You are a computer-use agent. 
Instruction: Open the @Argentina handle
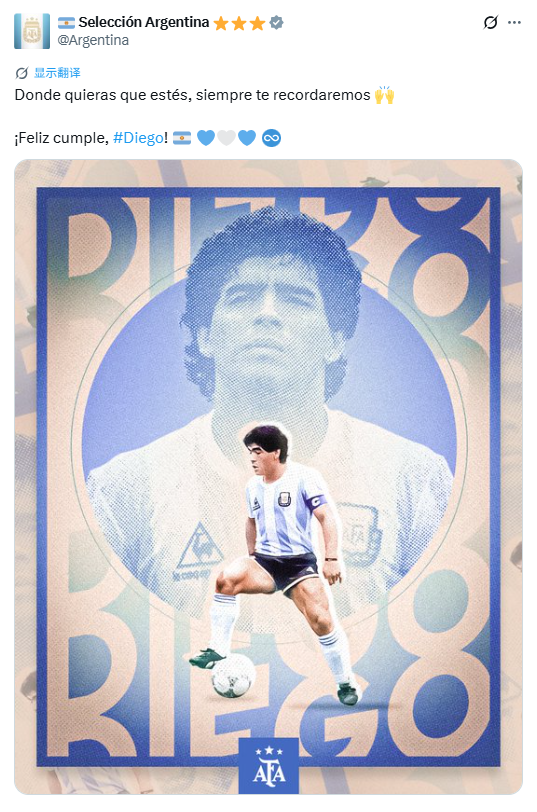(x=93, y=40)
